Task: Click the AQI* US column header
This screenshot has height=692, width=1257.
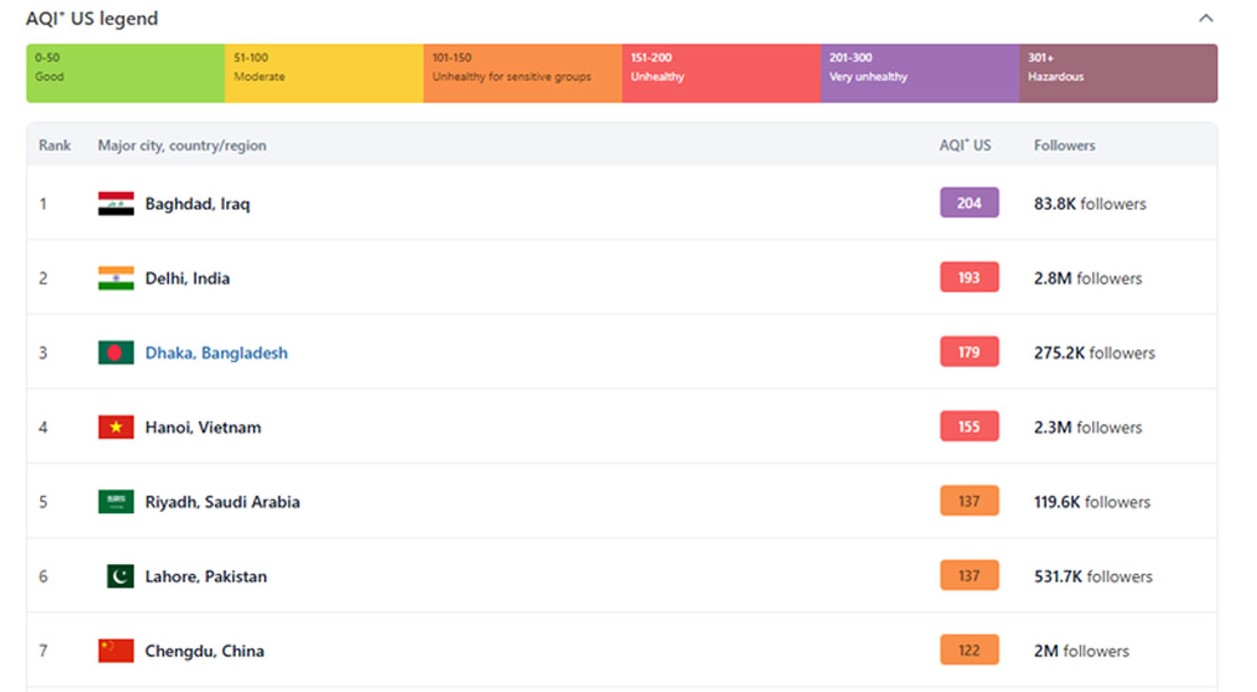Action: [965, 145]
